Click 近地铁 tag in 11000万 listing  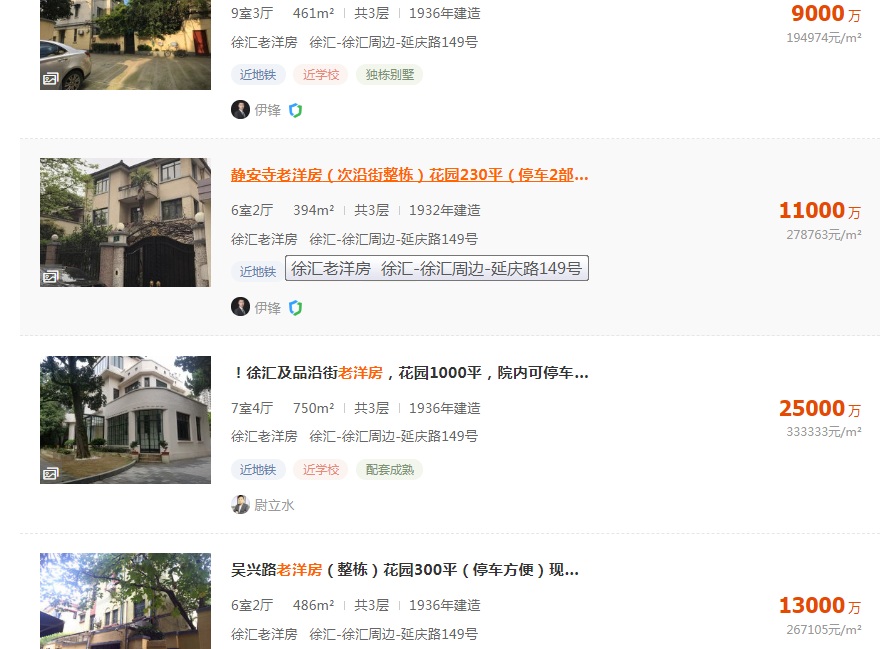tap(258, 272)
